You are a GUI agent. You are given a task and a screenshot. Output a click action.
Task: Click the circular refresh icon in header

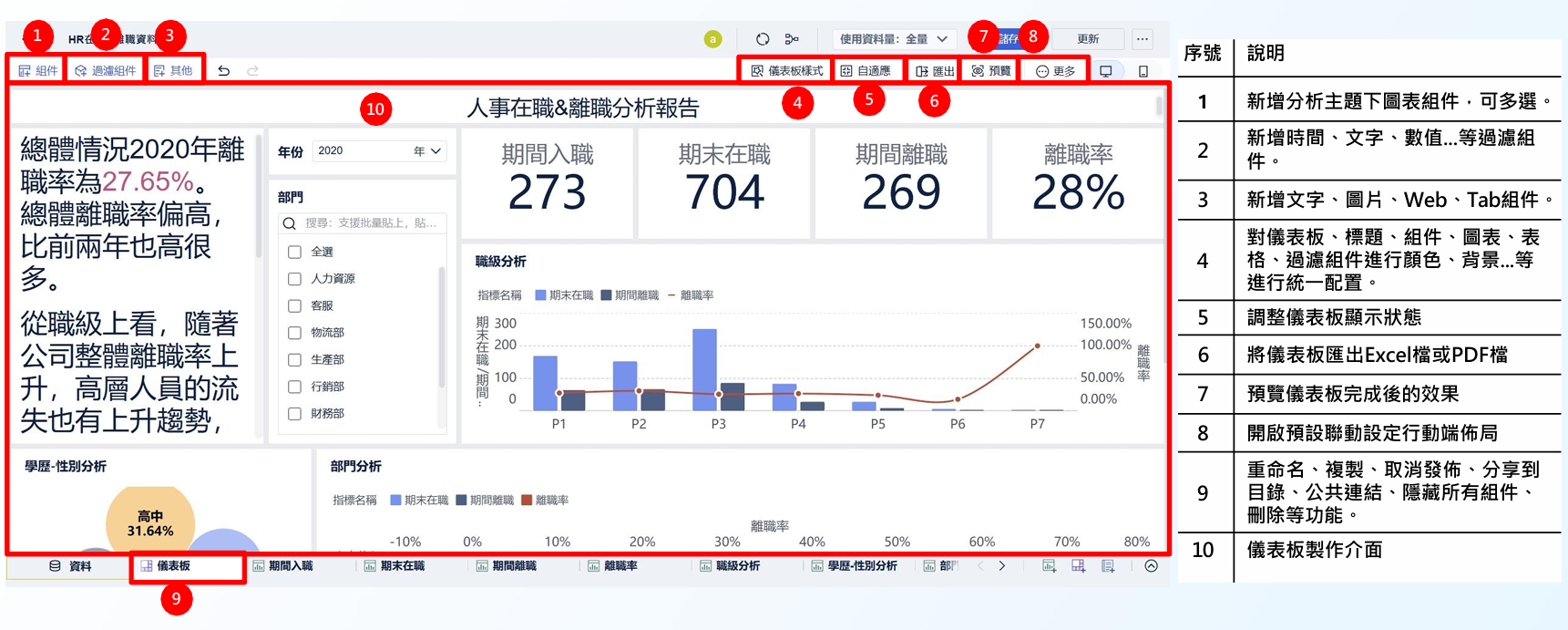[x=763, y=39]
